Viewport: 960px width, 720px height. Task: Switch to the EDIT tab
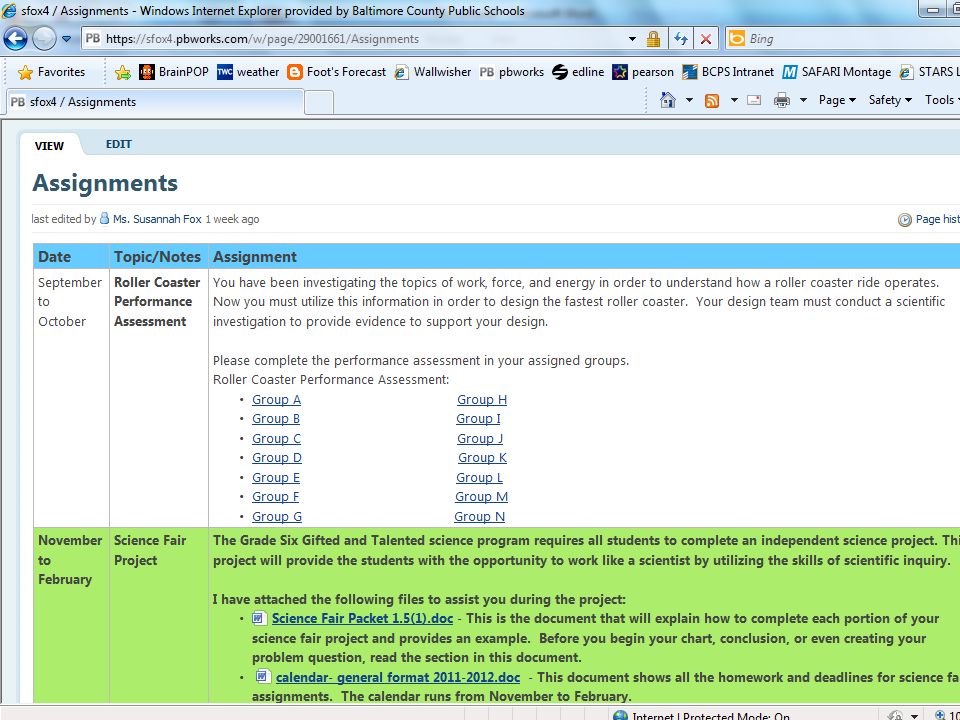coord(119,144)
